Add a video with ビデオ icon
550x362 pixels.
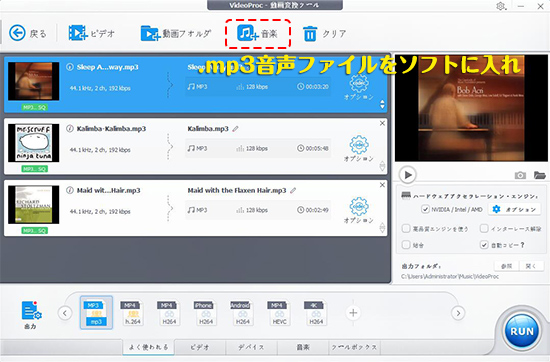click(92, 33)
